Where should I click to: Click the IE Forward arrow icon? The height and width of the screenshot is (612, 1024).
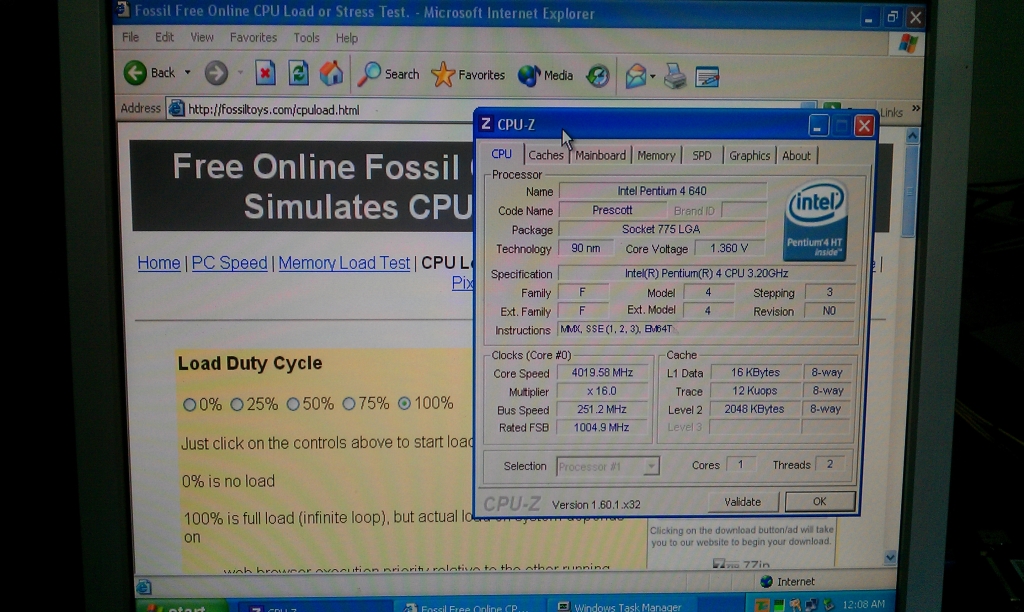click(216, 74)
